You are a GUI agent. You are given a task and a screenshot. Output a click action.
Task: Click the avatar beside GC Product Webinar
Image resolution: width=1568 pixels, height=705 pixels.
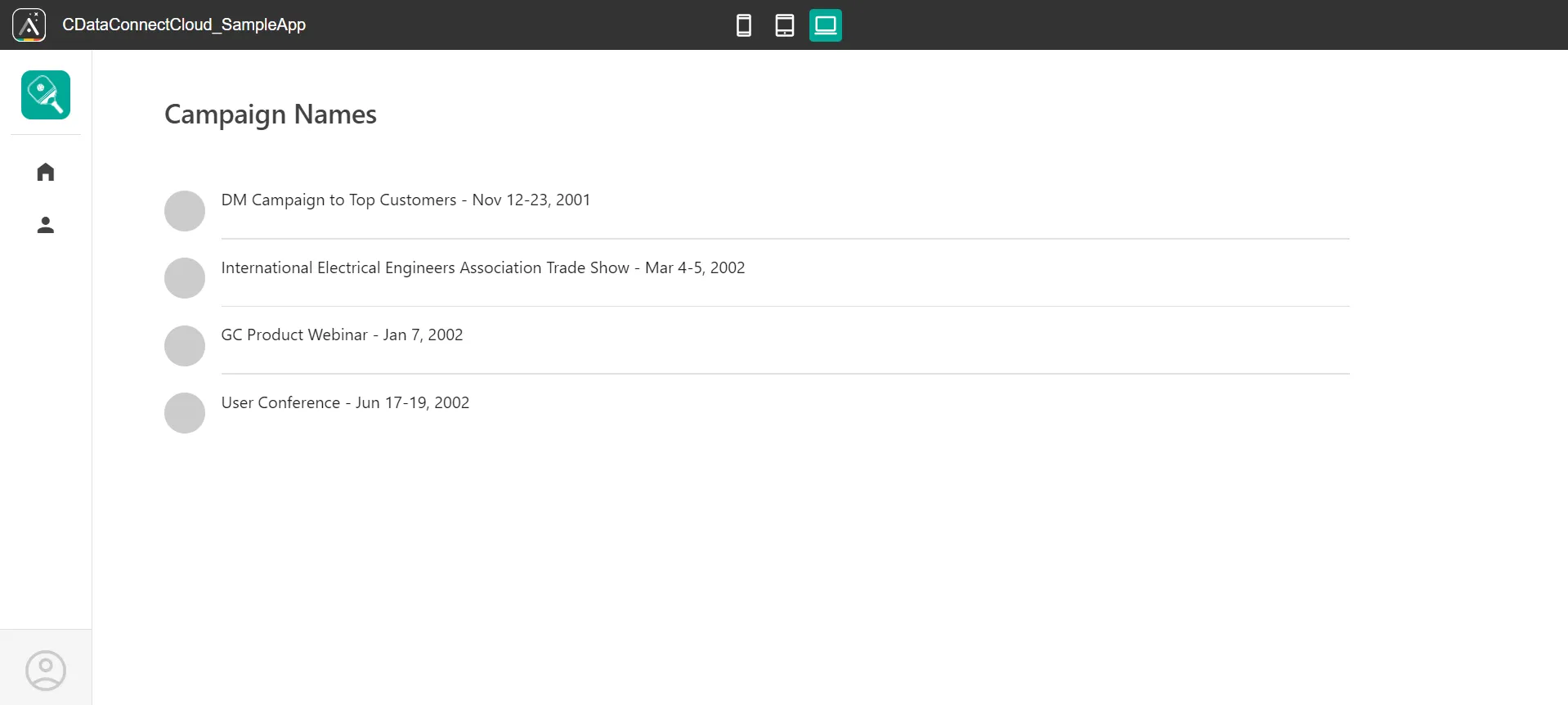pos(185,346)
